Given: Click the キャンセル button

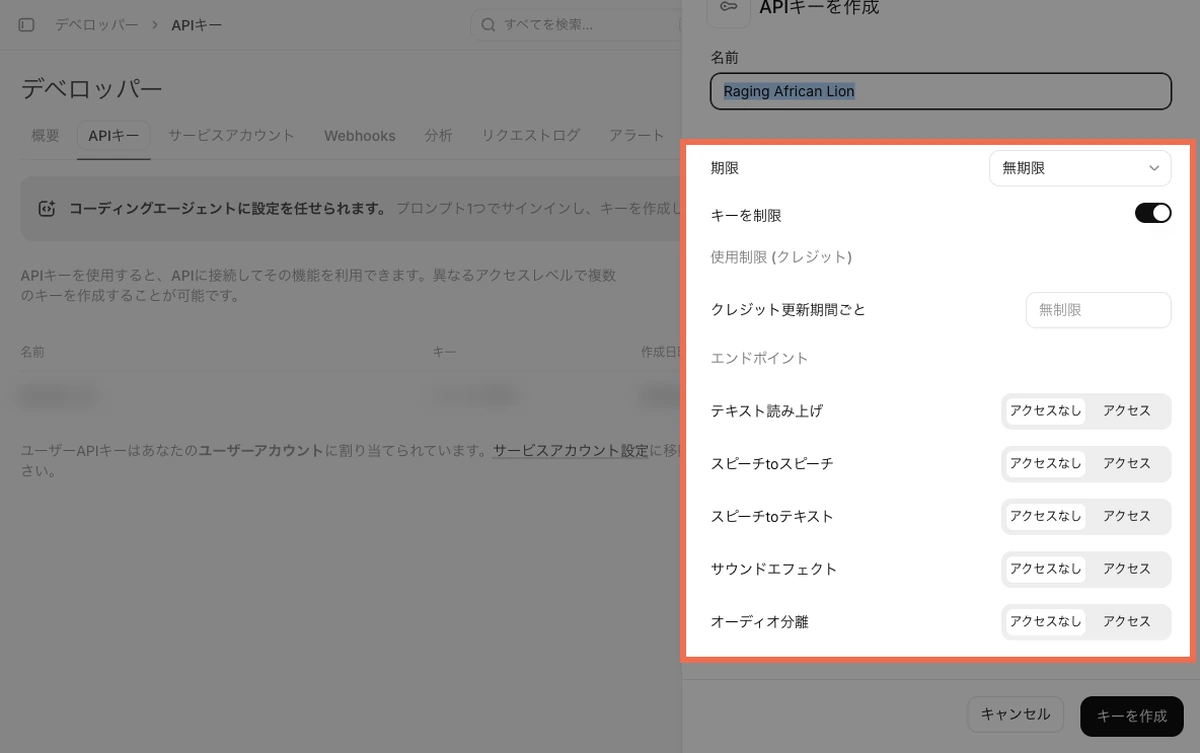Looking at the screenshot, I should pos(1015,714).
